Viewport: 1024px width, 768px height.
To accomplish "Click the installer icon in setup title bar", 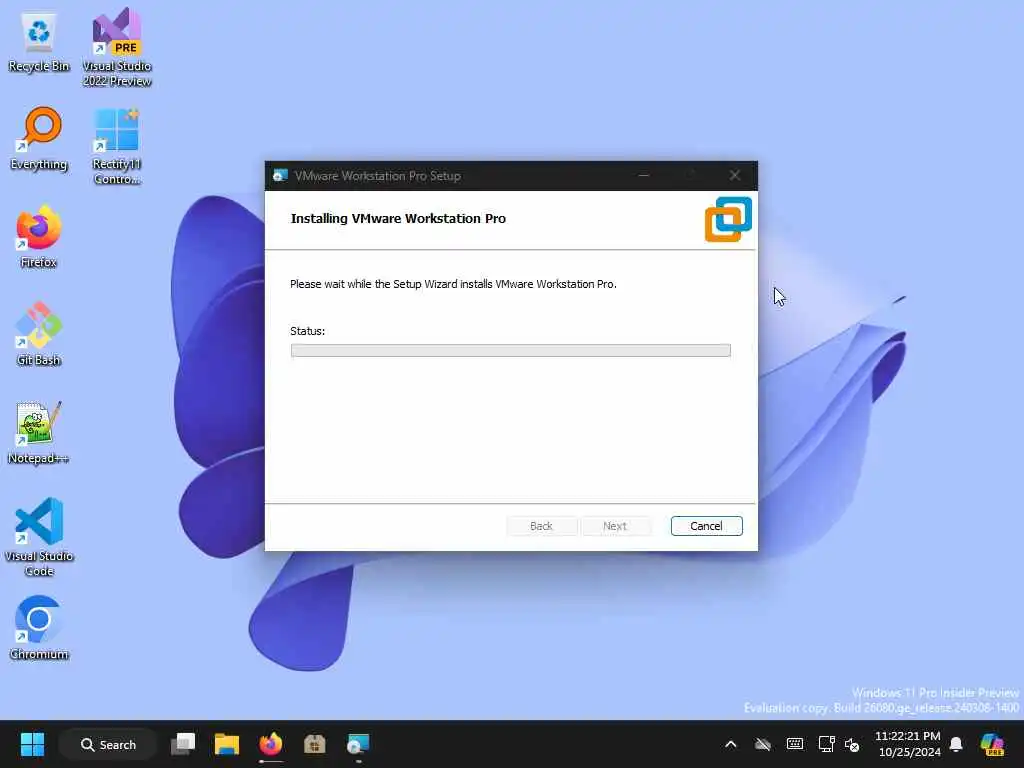I will point(280,176).
